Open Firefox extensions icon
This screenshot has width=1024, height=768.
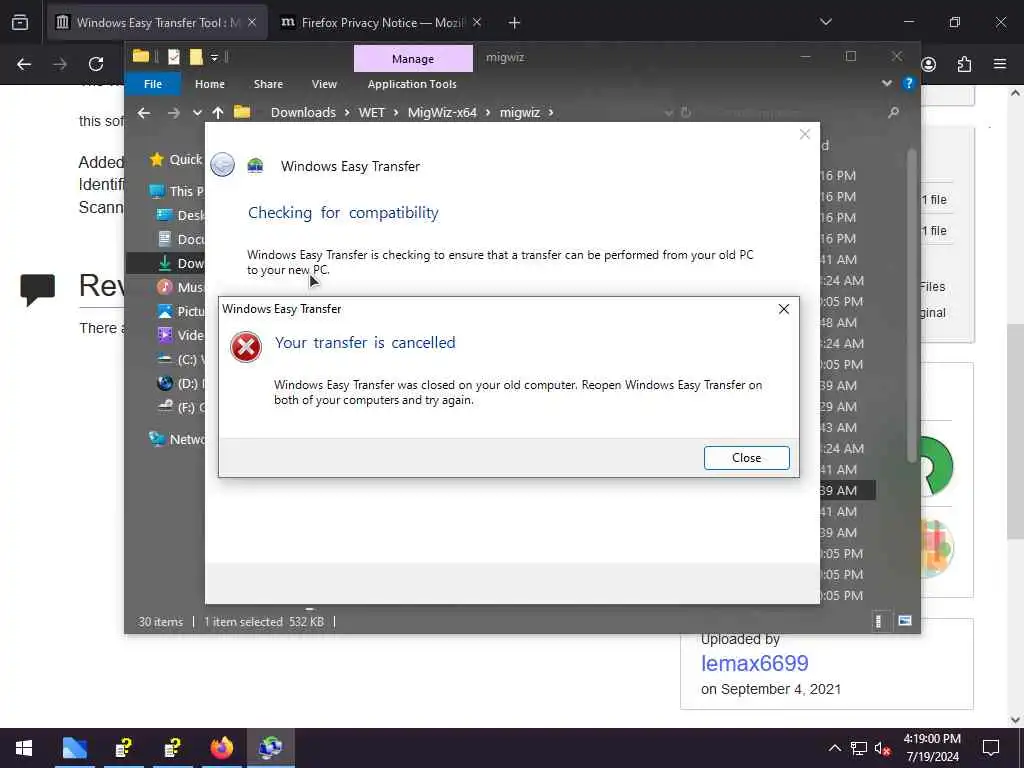coord(964,64)
